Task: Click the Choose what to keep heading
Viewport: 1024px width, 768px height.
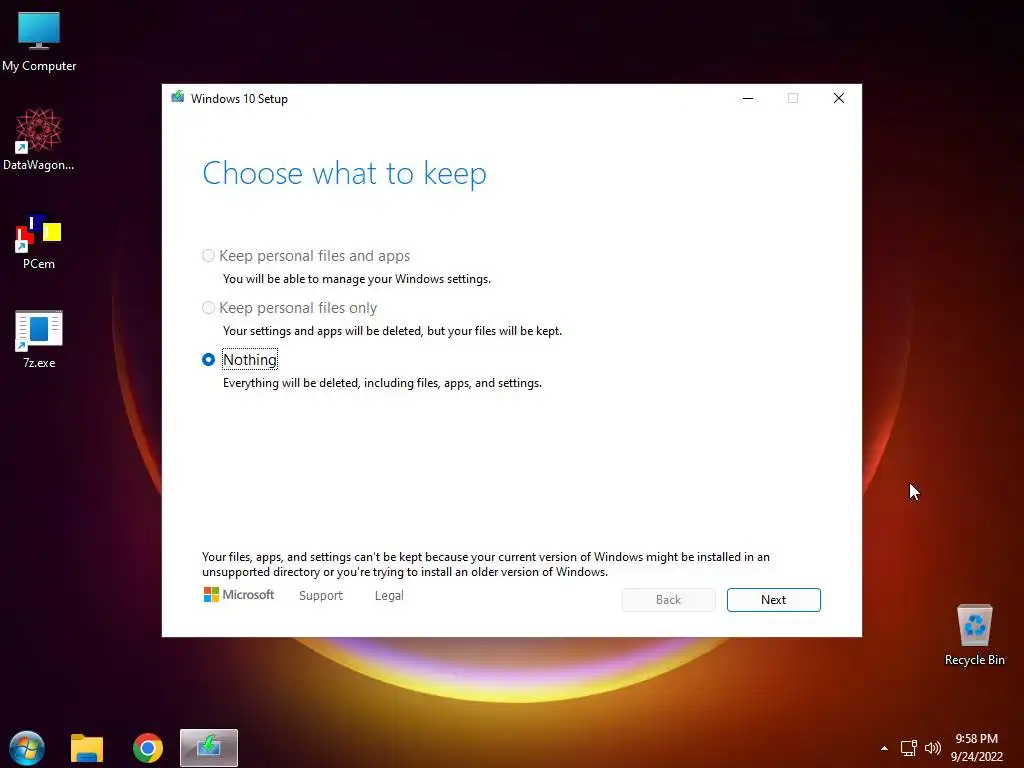Action: pyautogui.click(x=344, y=174)
